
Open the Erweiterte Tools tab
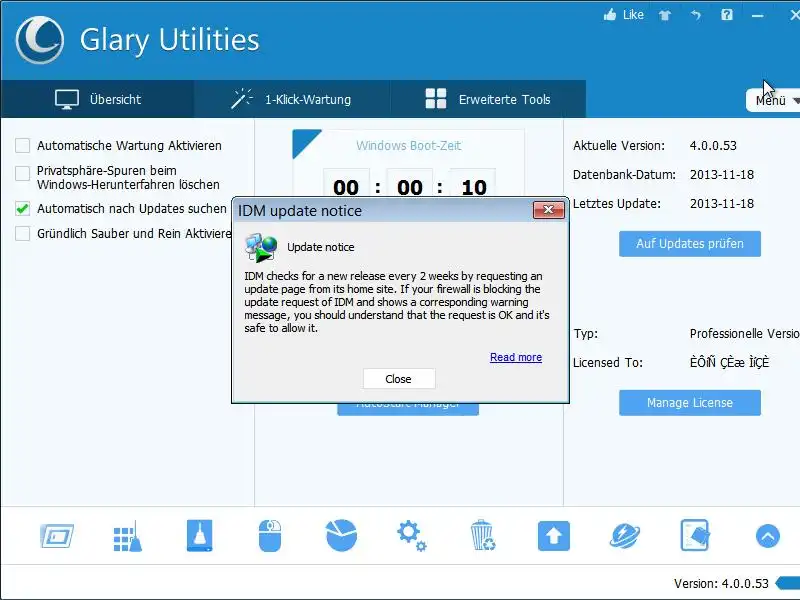pyautogui.click(x=488, y=99)
